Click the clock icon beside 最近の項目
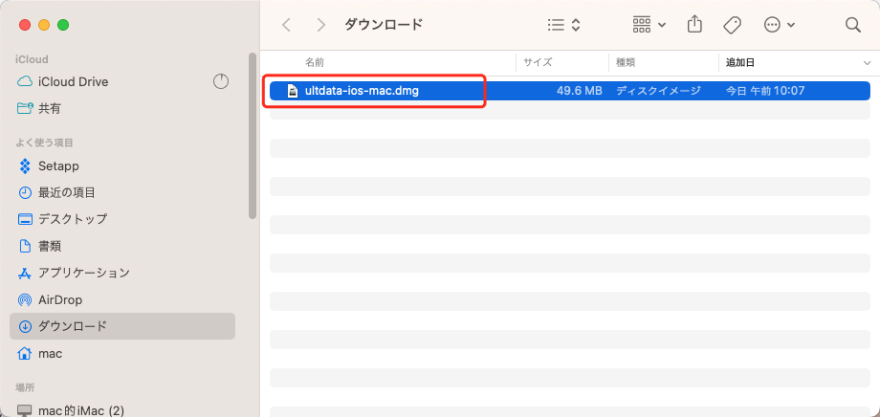The width and height of the screenshot is (880, 418). point(25,192)
